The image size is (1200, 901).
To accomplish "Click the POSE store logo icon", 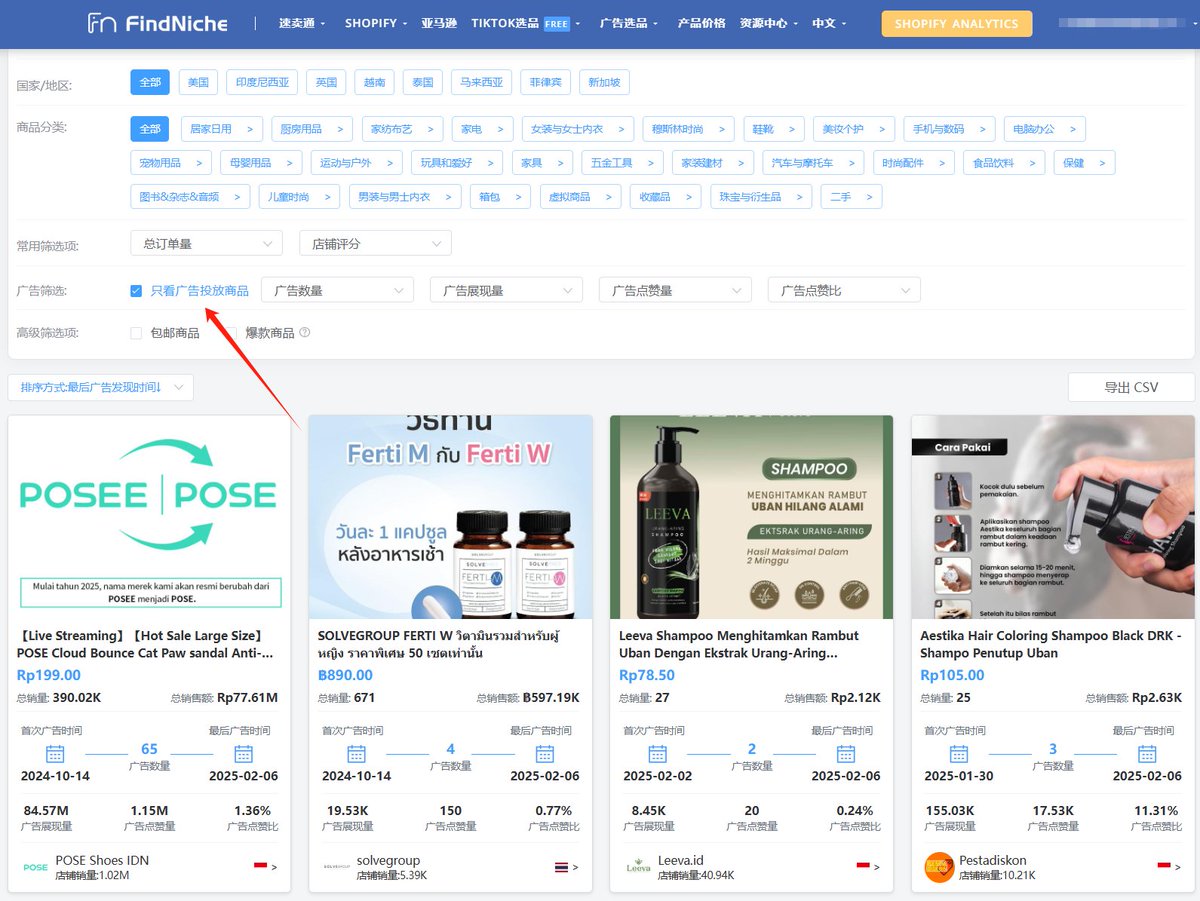I will pos(35,867).
